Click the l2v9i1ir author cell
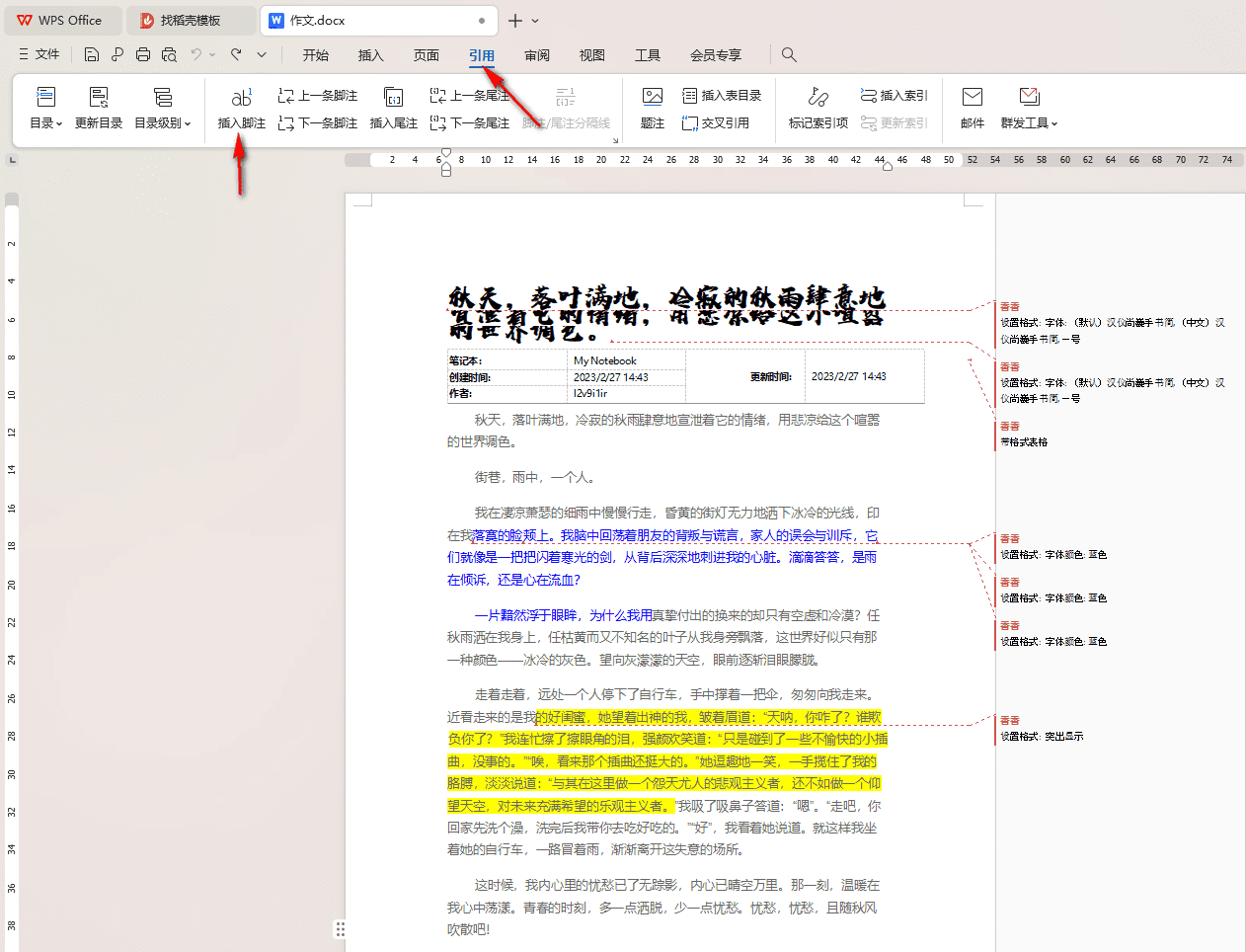Image resolution: width=1246 pixels, height=952 pixels. (x=626, y=393)
